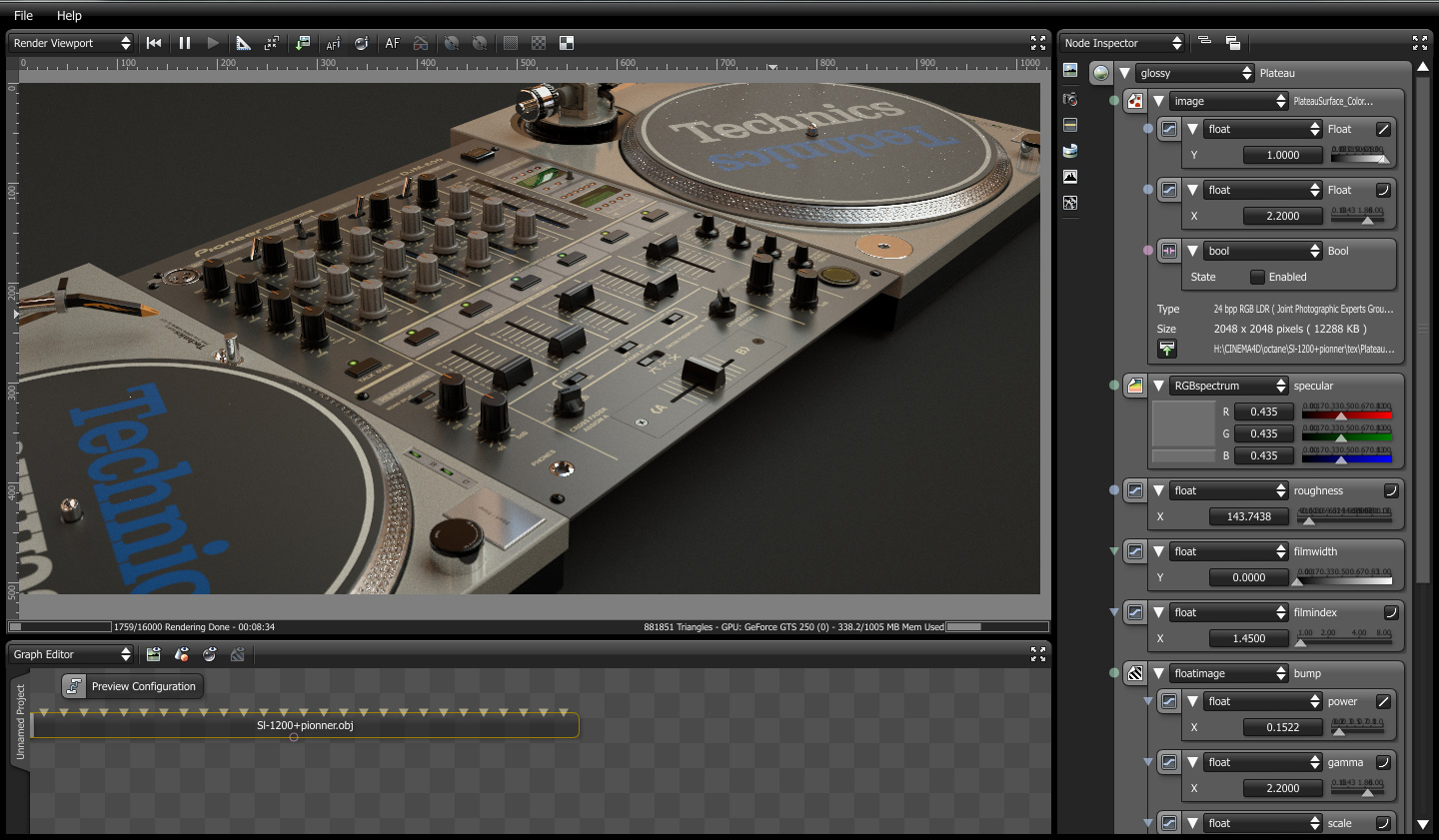The width and height of the screenshot is (1439, 840).
Task: Click the second crossed-out sphere icon
Action: [x=480, y=43]
